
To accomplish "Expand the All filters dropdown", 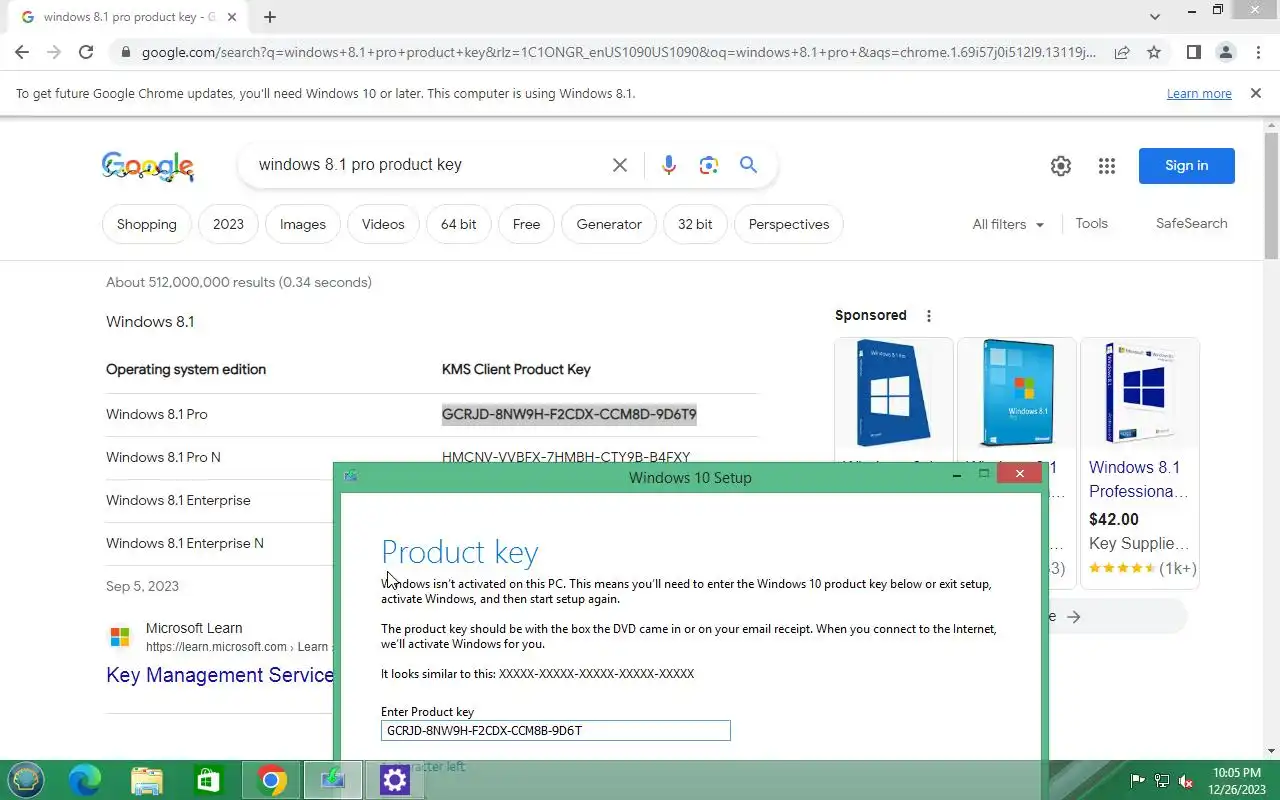I will pos(1008,224).
